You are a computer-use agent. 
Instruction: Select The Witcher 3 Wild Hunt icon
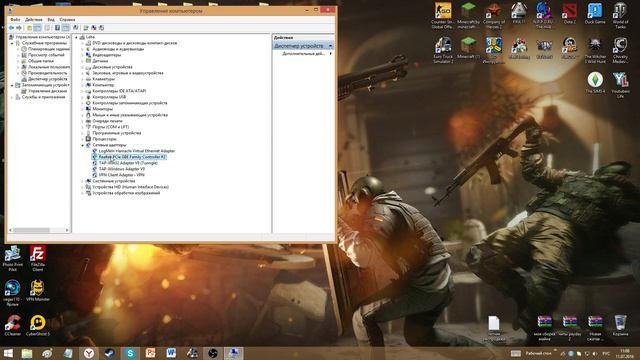595,50
